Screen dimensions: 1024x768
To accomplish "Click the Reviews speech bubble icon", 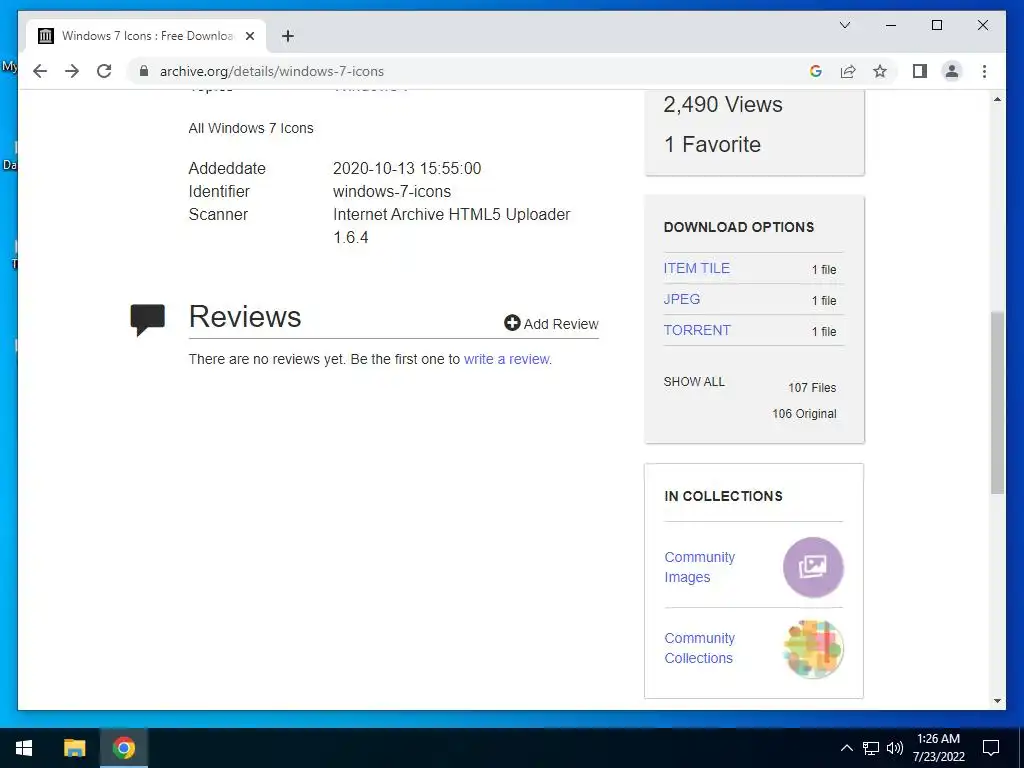I will coord(148,320).
